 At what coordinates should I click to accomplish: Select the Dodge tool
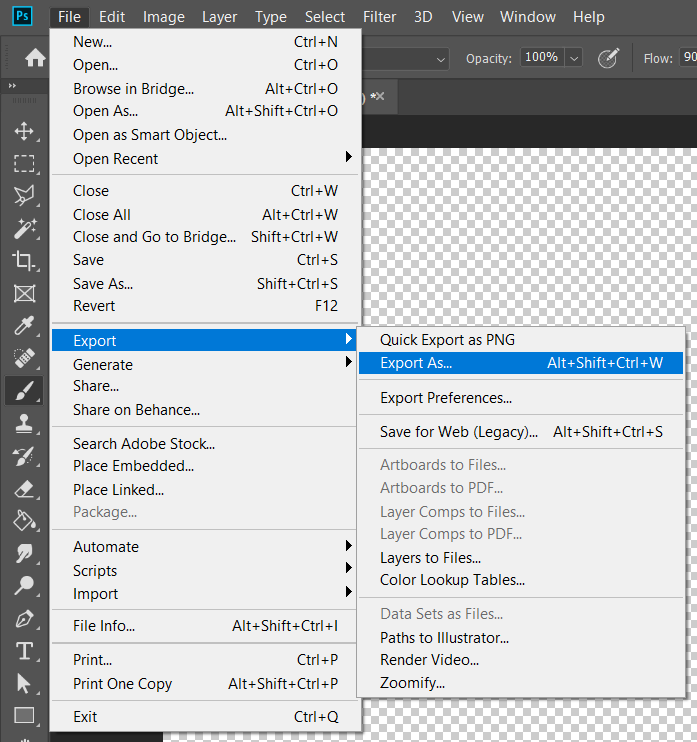point(24,585)
